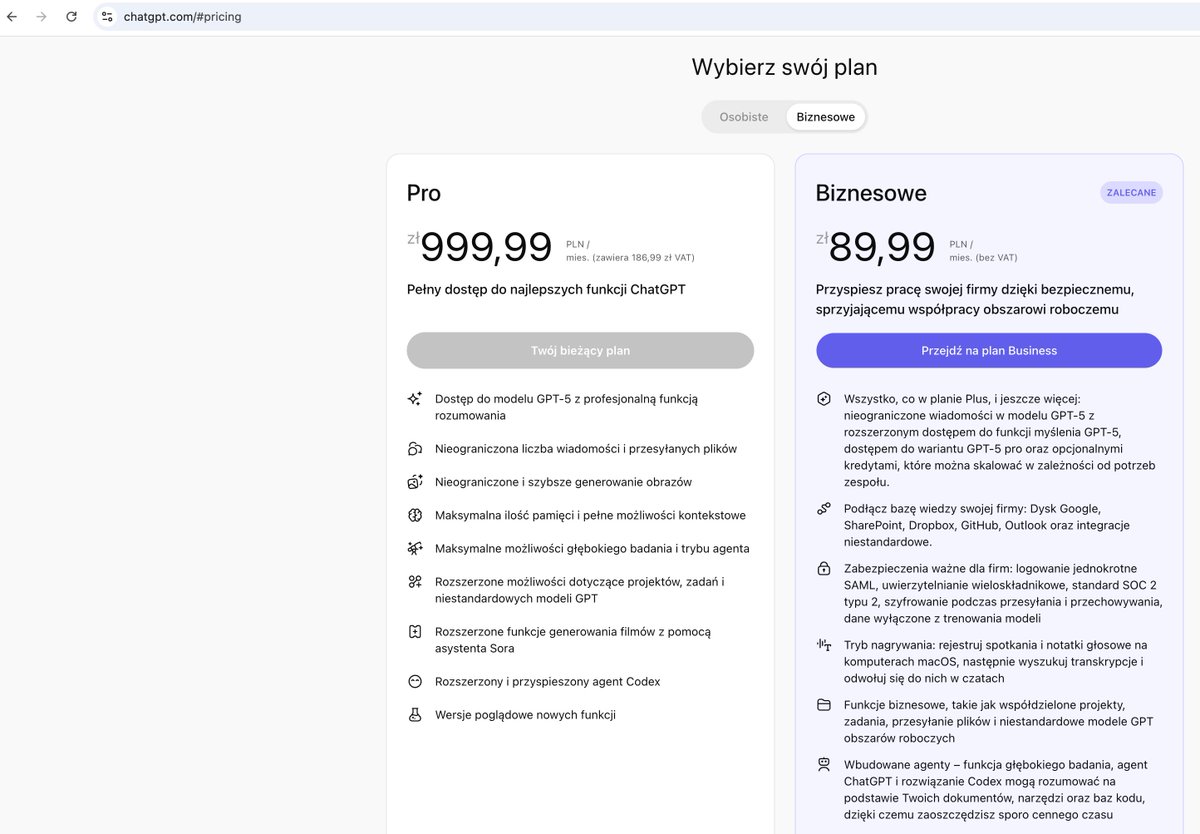Image resolution: width=1200 pixels, height=834 pixels.
Task: Click agent icon beside 'Wbudowane agenty'
Action: click(x=824, y=765)
